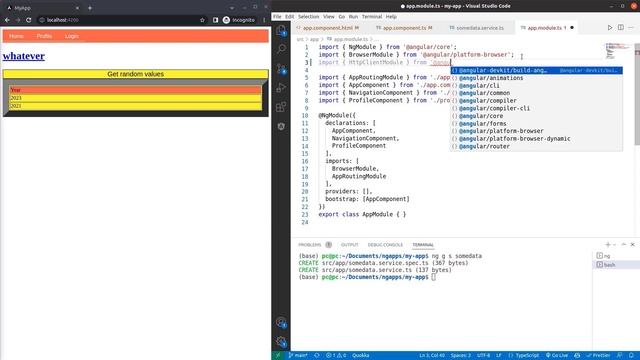Click the Run play icon in editor toolbar
The width and height of the screenshot is (640, 360).
click(x=610, y=27)
